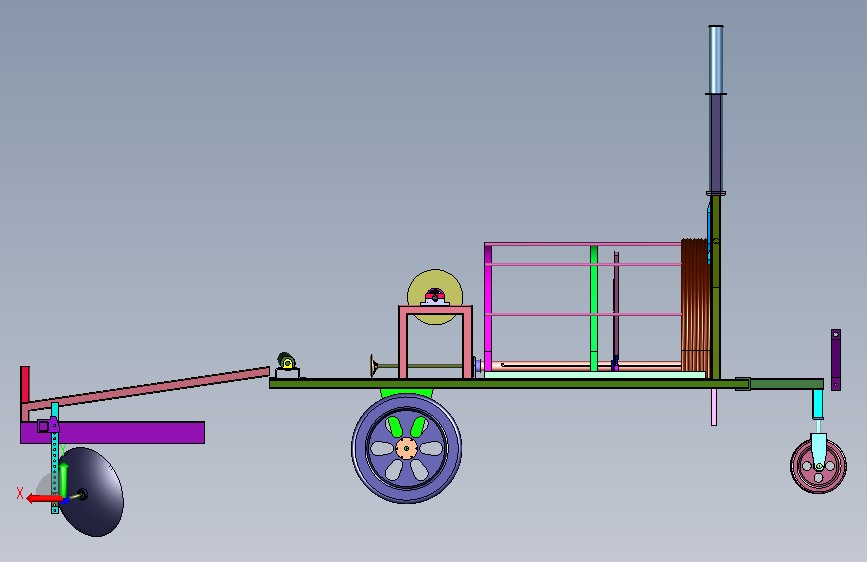Select the dark purple middle mast section

coord(716,143)
